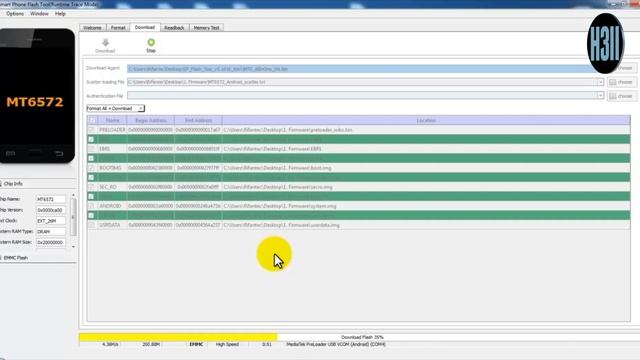Click the Ext Clock field EXT_26M
640x360 pixels.
click(51, 221)
